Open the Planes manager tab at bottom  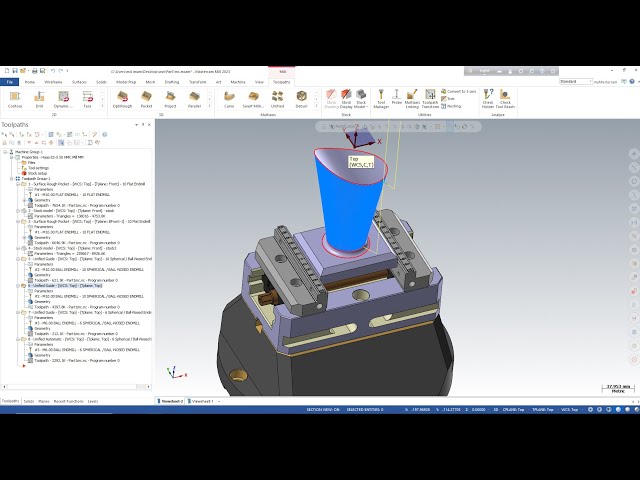click(44, 401)
